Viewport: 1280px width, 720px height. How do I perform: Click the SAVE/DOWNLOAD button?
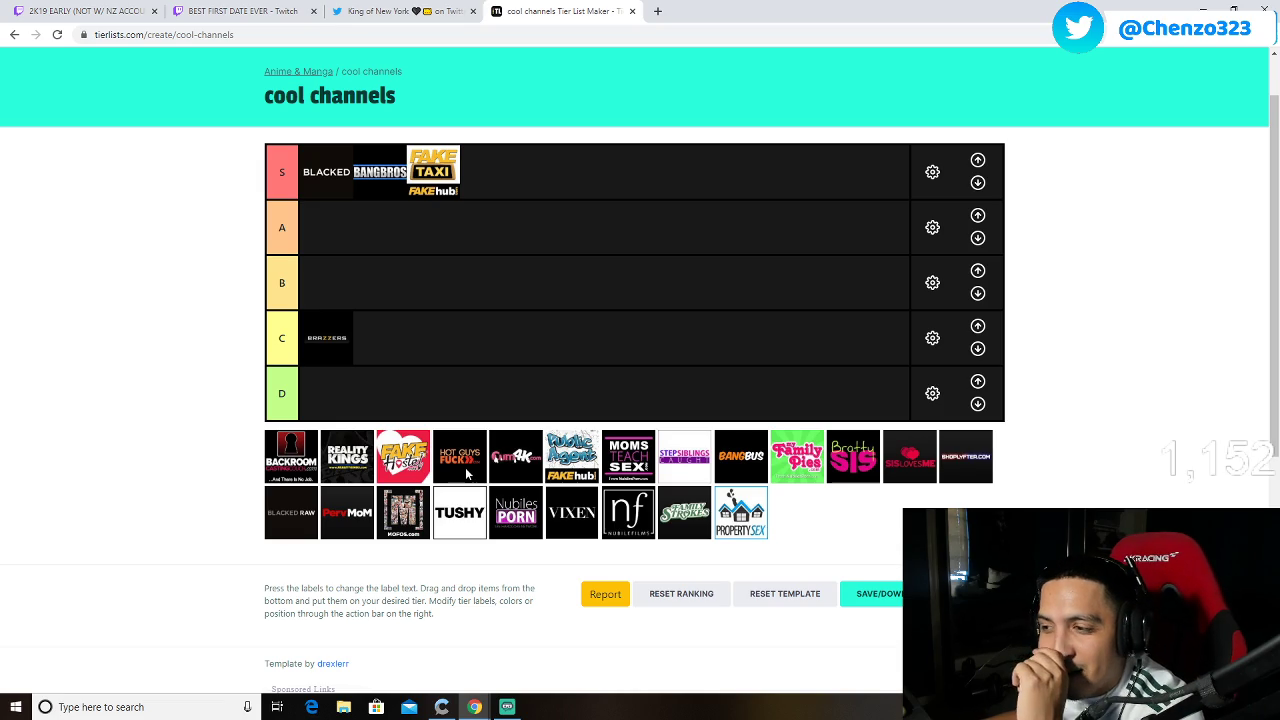pos(872,594)
